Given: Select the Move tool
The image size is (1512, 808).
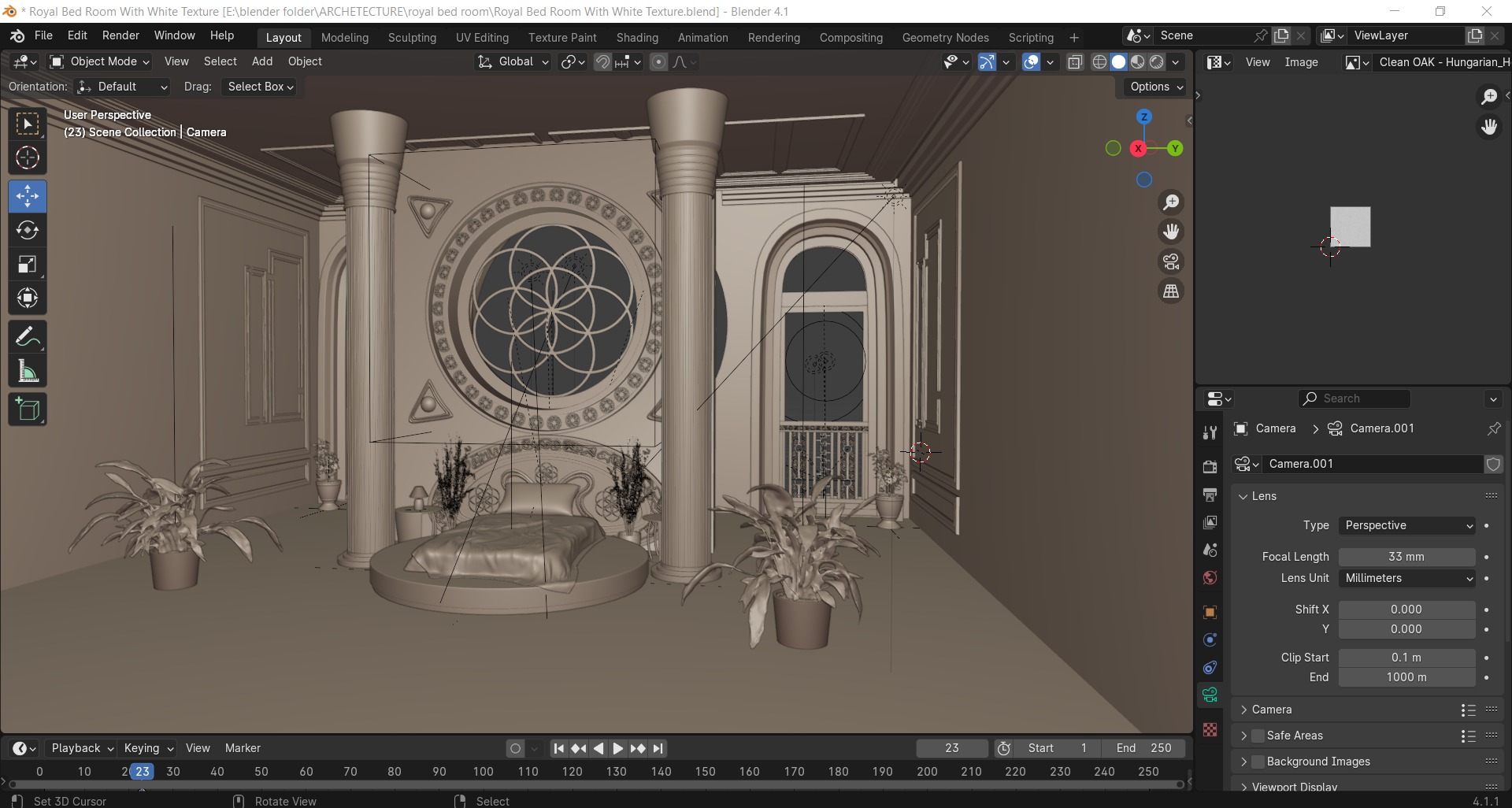Looking at the screenshot, I should pyautogui.click(x=28, y=196).
